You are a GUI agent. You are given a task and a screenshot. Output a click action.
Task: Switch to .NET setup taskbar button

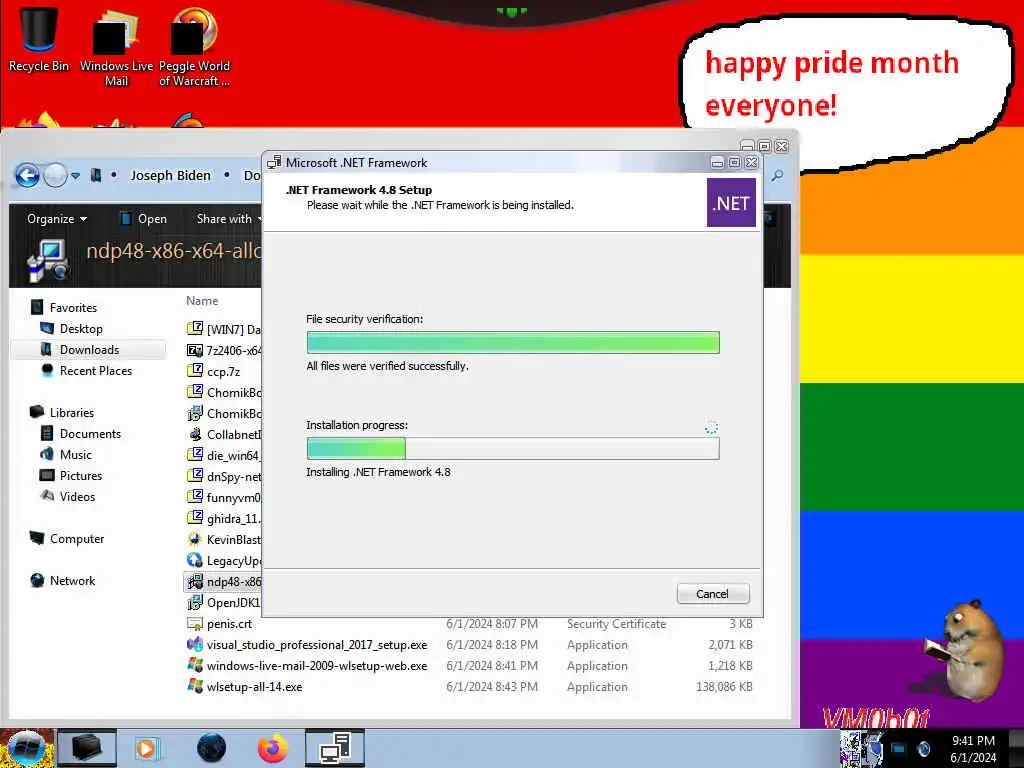tap(334, 748)
